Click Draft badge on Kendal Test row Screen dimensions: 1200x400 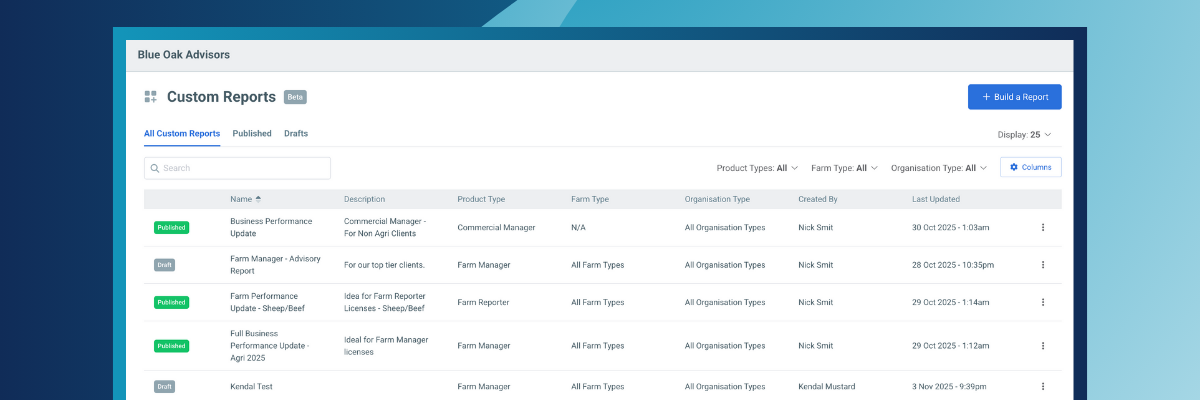tap(164, 386)
